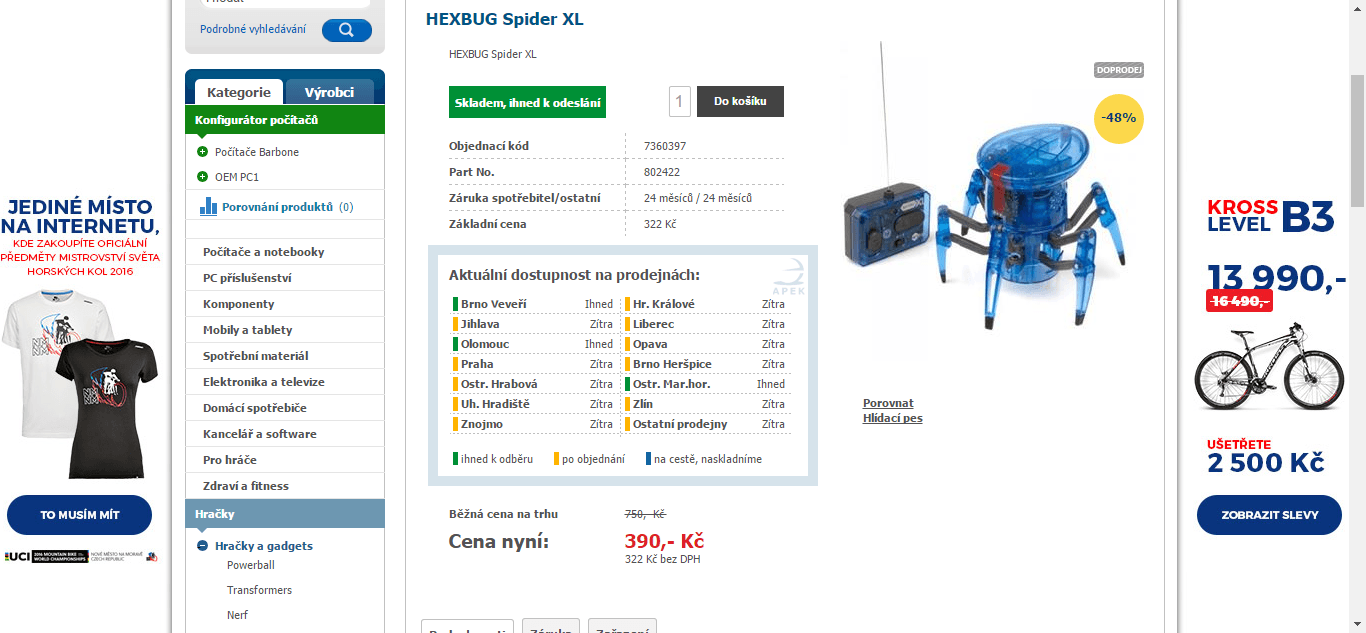Click green ihned k odběru legend marker
Screen dimensions: 1366x633
[455, 459]
